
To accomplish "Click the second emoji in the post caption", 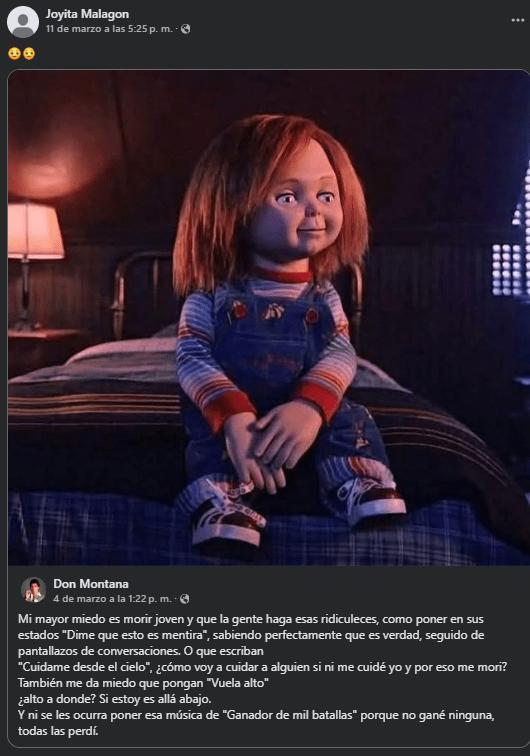I will click(29, 53).
